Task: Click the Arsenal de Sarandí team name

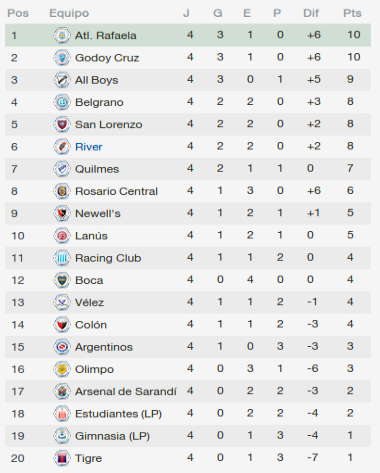Action: pyautogui.click(x=126, y=391)
